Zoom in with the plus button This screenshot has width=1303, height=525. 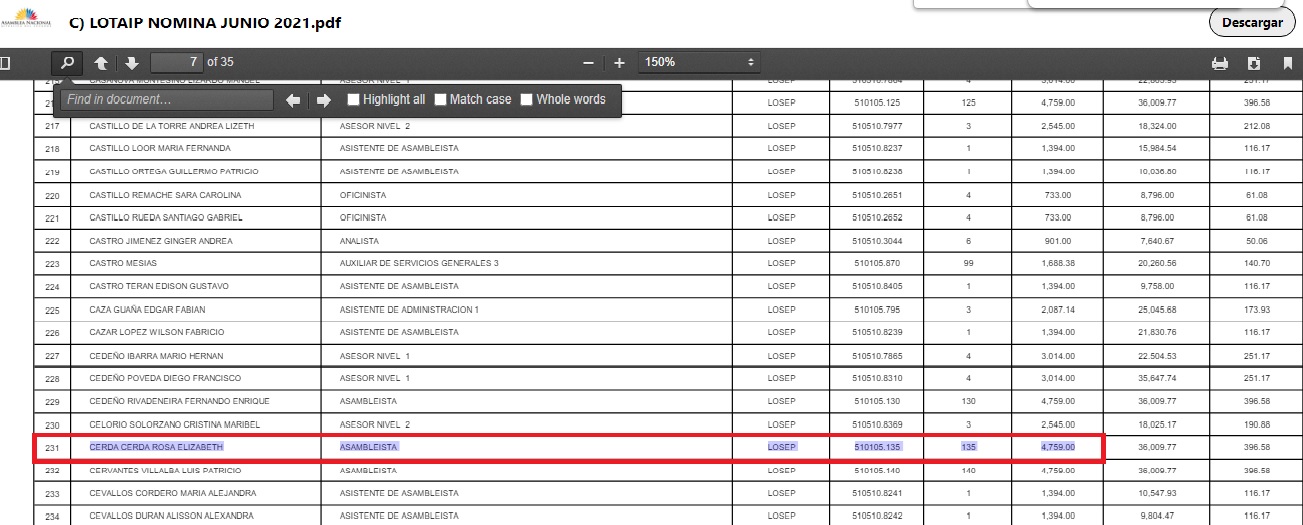click(619, 62)
